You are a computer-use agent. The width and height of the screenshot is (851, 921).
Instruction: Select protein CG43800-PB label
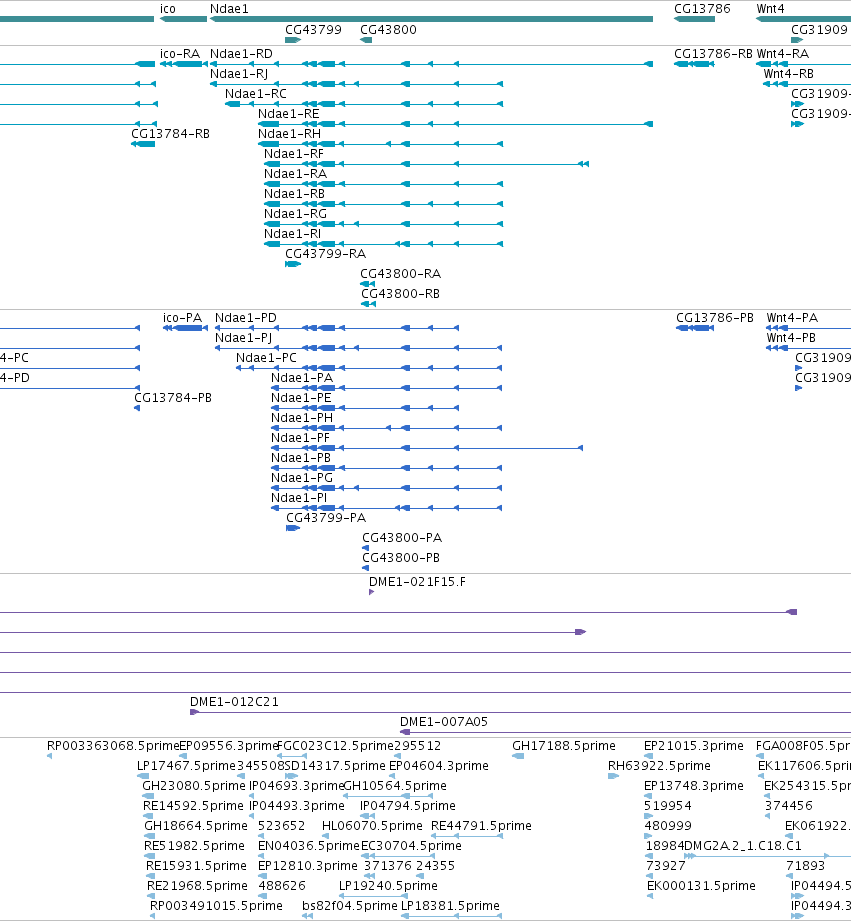401,557
